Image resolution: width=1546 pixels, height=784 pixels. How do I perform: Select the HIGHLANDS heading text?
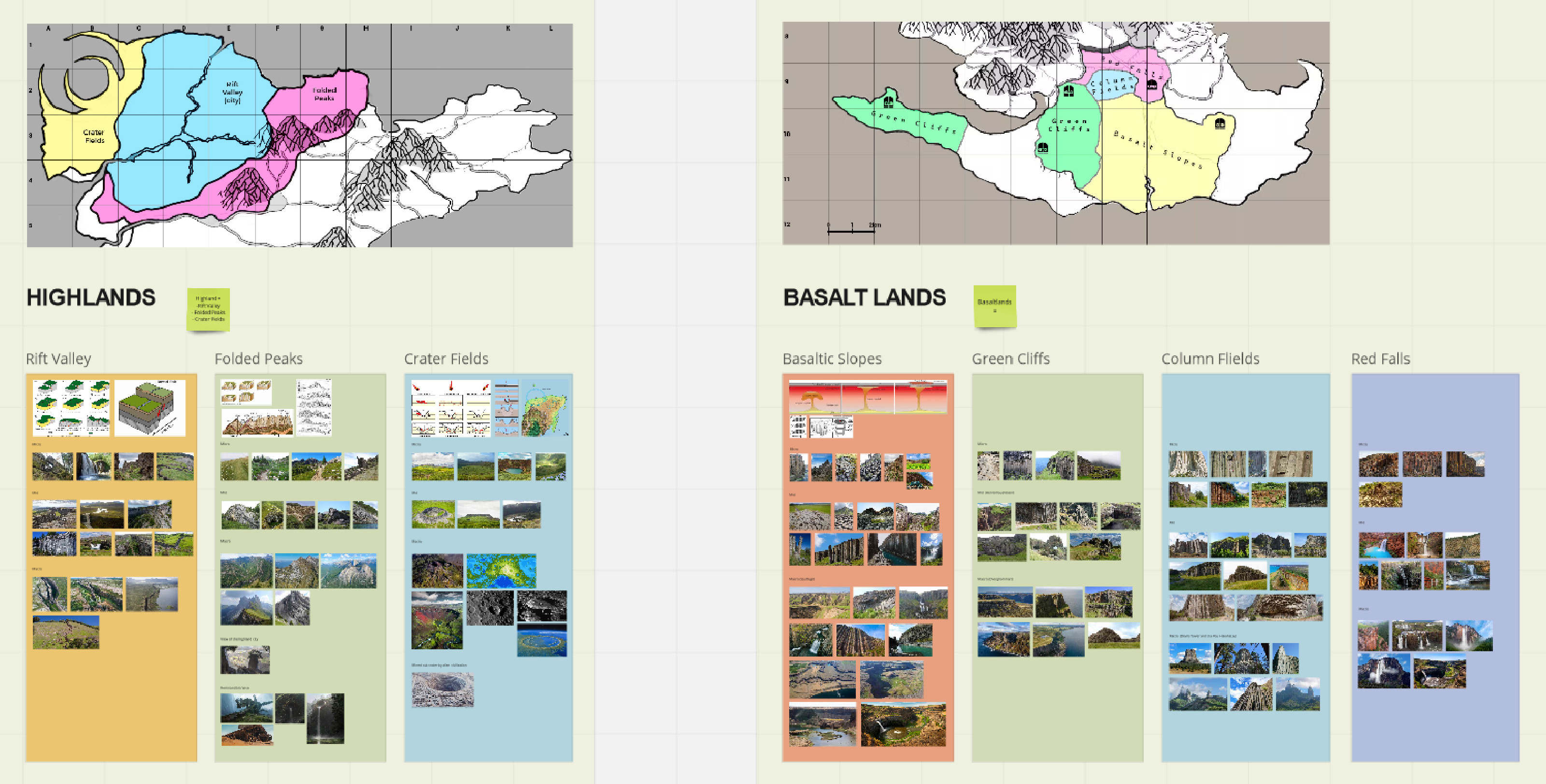(91, 297)
